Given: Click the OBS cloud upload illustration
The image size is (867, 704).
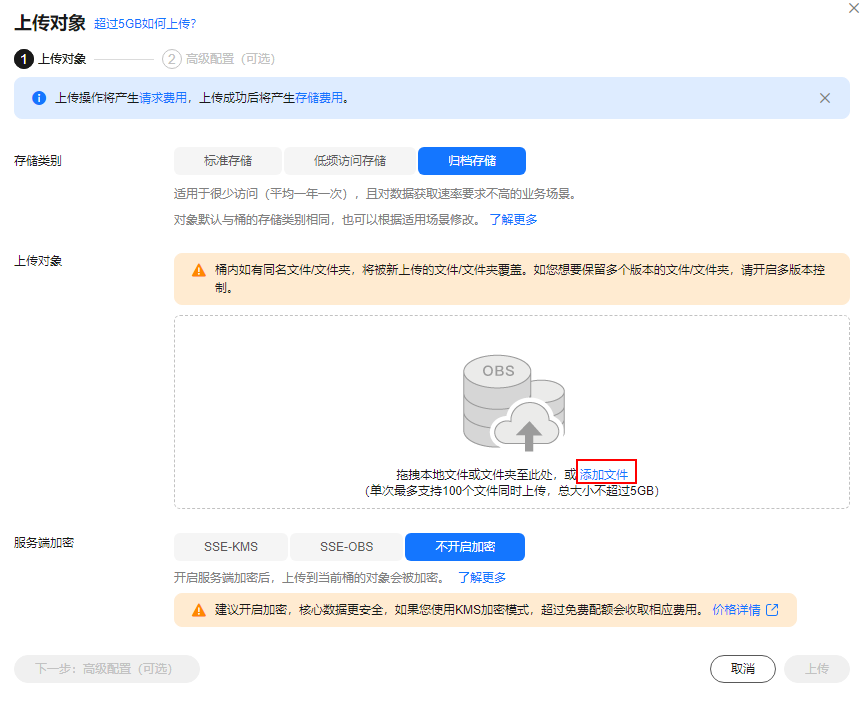Looking at the screenshot, I should pyautogui.click(x=514, y=403).
